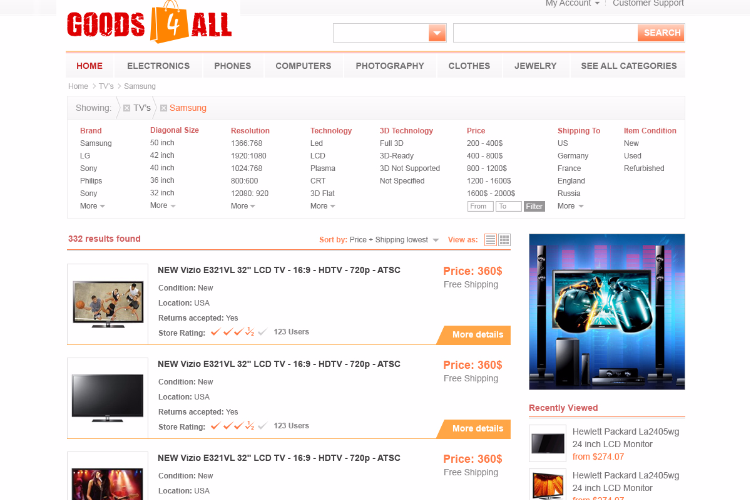Open first Hewlett Packard La2405wg recently viewed thumbnail

pos(548,444)
